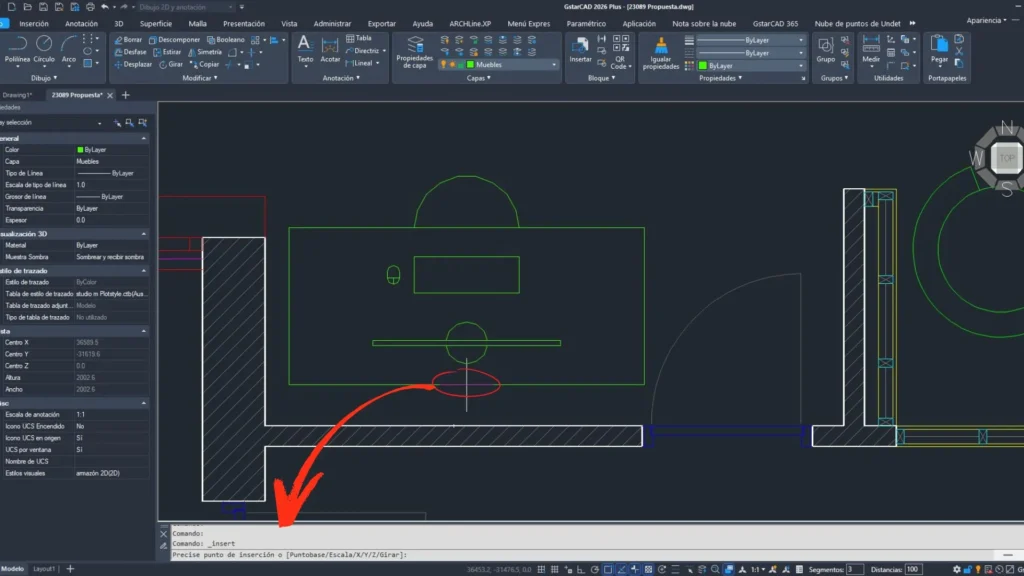Viewport: 1024px width, 576px height.
Task: Select the Desfase offset tool
Action: [x=130, y=52]
